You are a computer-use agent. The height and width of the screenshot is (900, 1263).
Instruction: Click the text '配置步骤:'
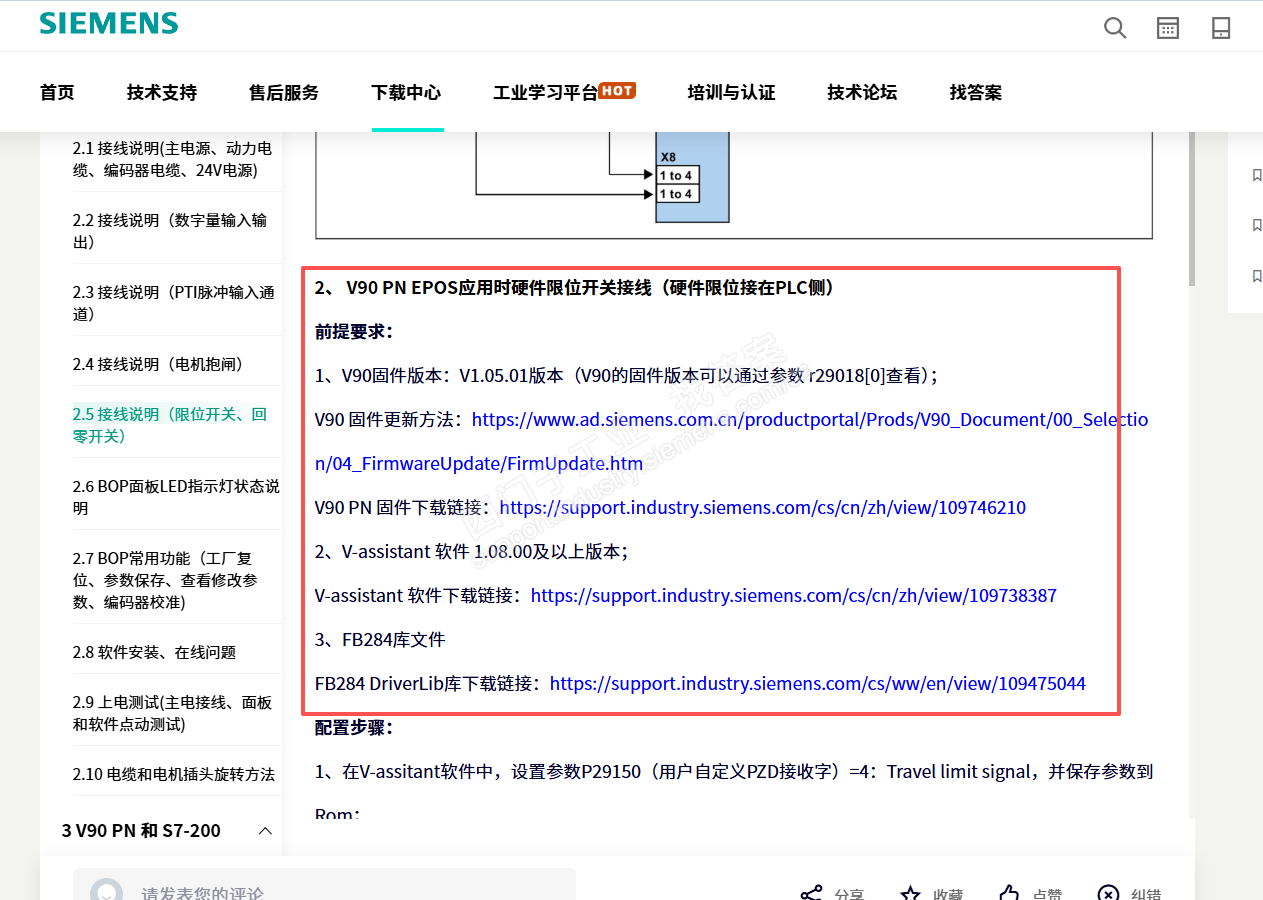click(x=354, y=727)
